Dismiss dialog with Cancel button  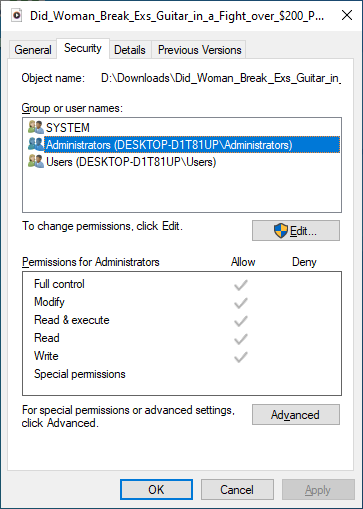pyautogui.click(x=237, y=490)
